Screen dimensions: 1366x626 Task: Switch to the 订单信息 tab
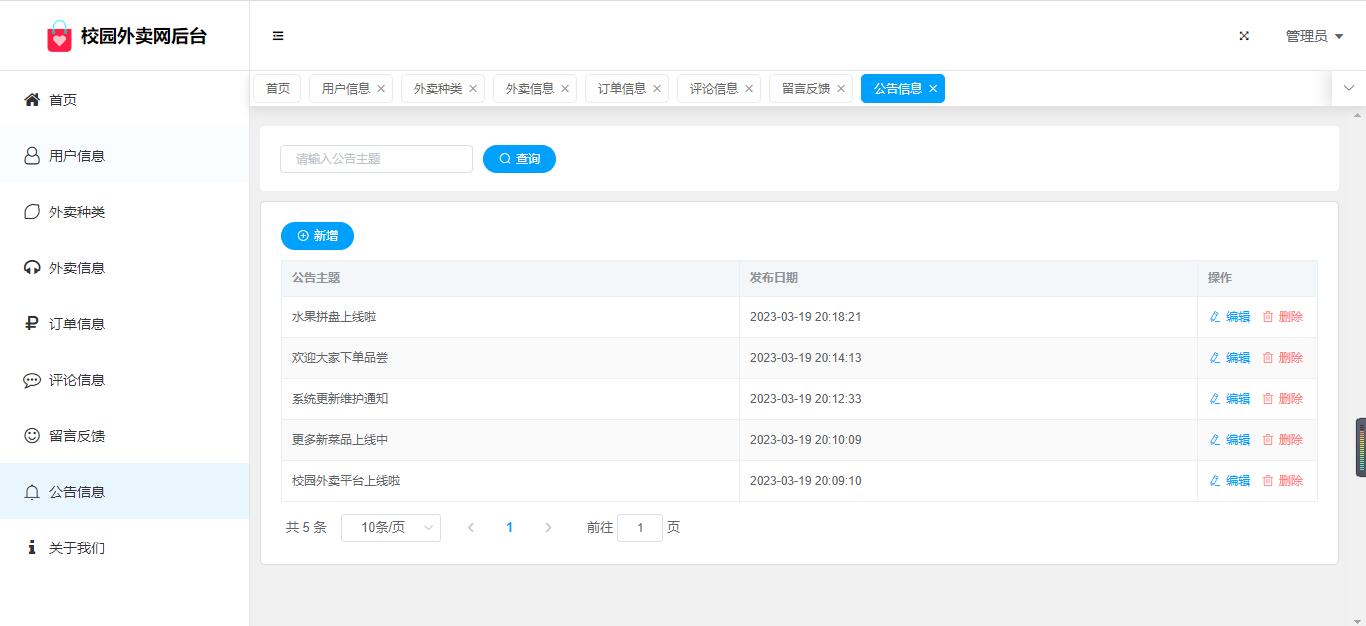tap(621, 89)
